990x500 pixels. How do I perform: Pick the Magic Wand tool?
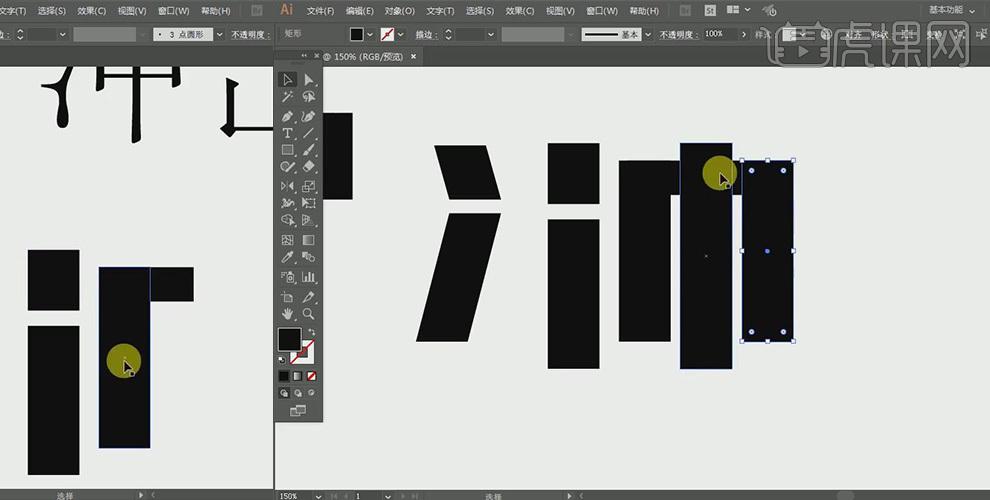point(287,97)
